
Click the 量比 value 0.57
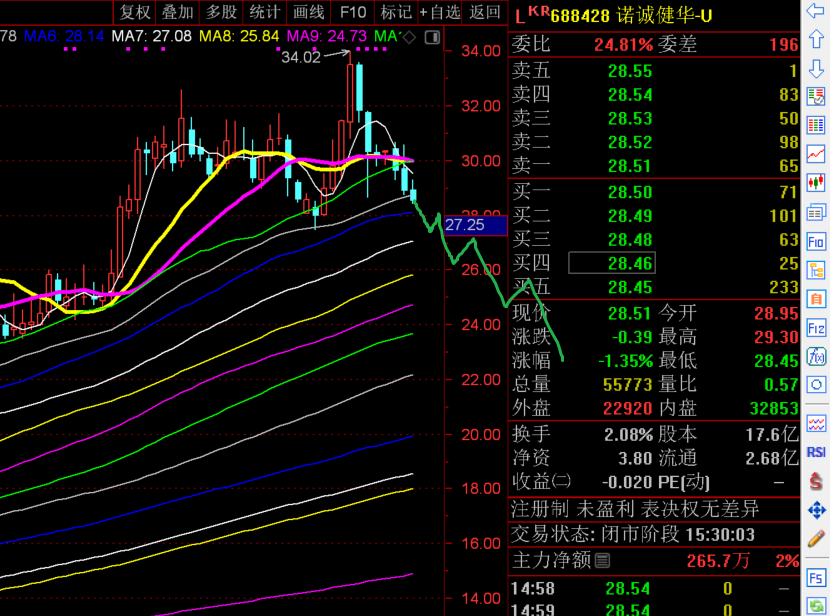[781, 385]
